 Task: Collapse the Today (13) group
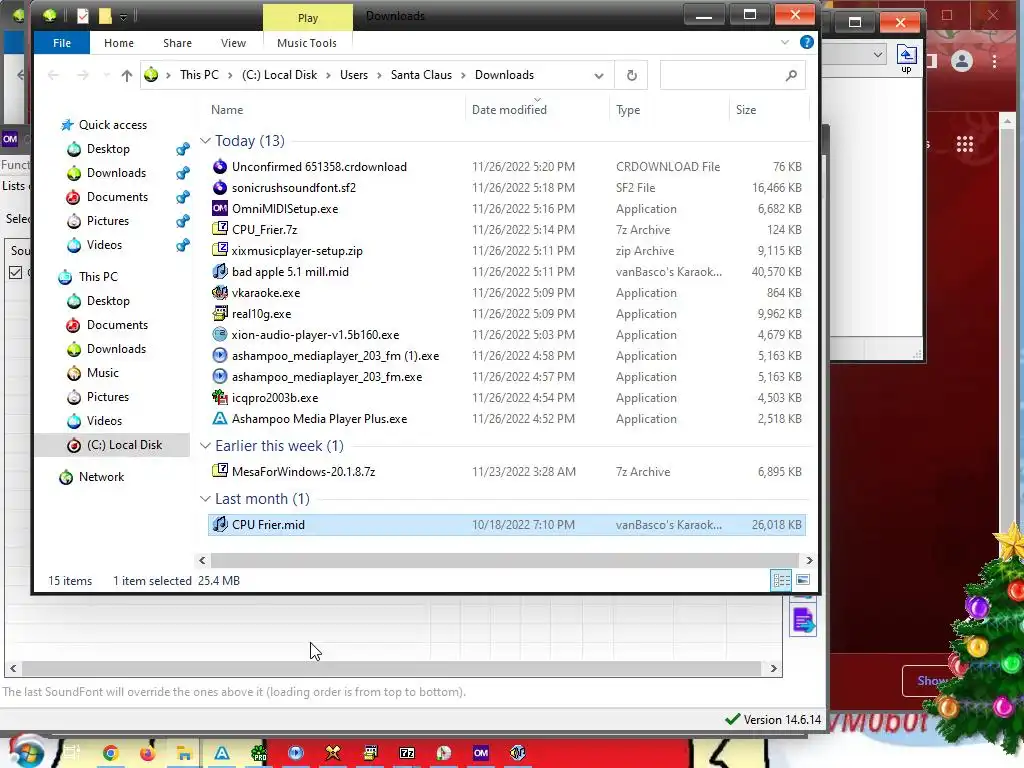205,141
